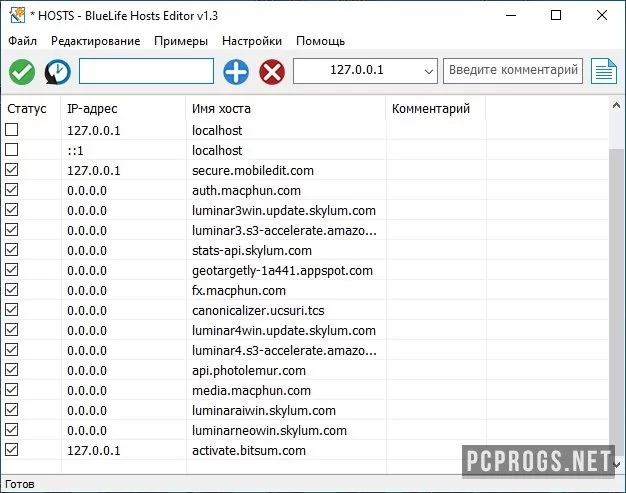This screenshot has width=626, height=493.
Task: Select the auth.macphun.com hostname
Action: tap(246, 190)
